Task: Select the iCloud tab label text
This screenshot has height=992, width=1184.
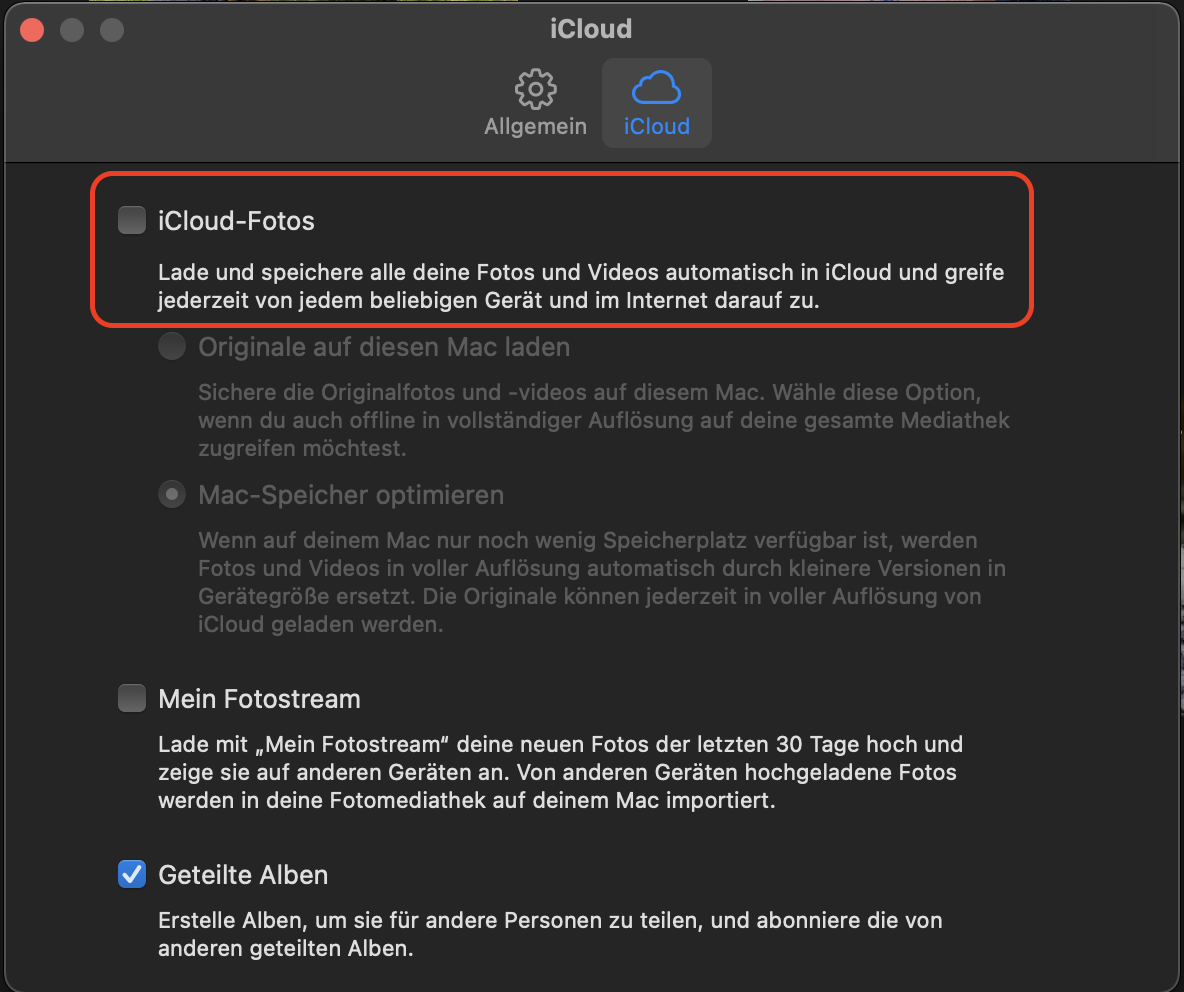Action: [x=656, y=127]
